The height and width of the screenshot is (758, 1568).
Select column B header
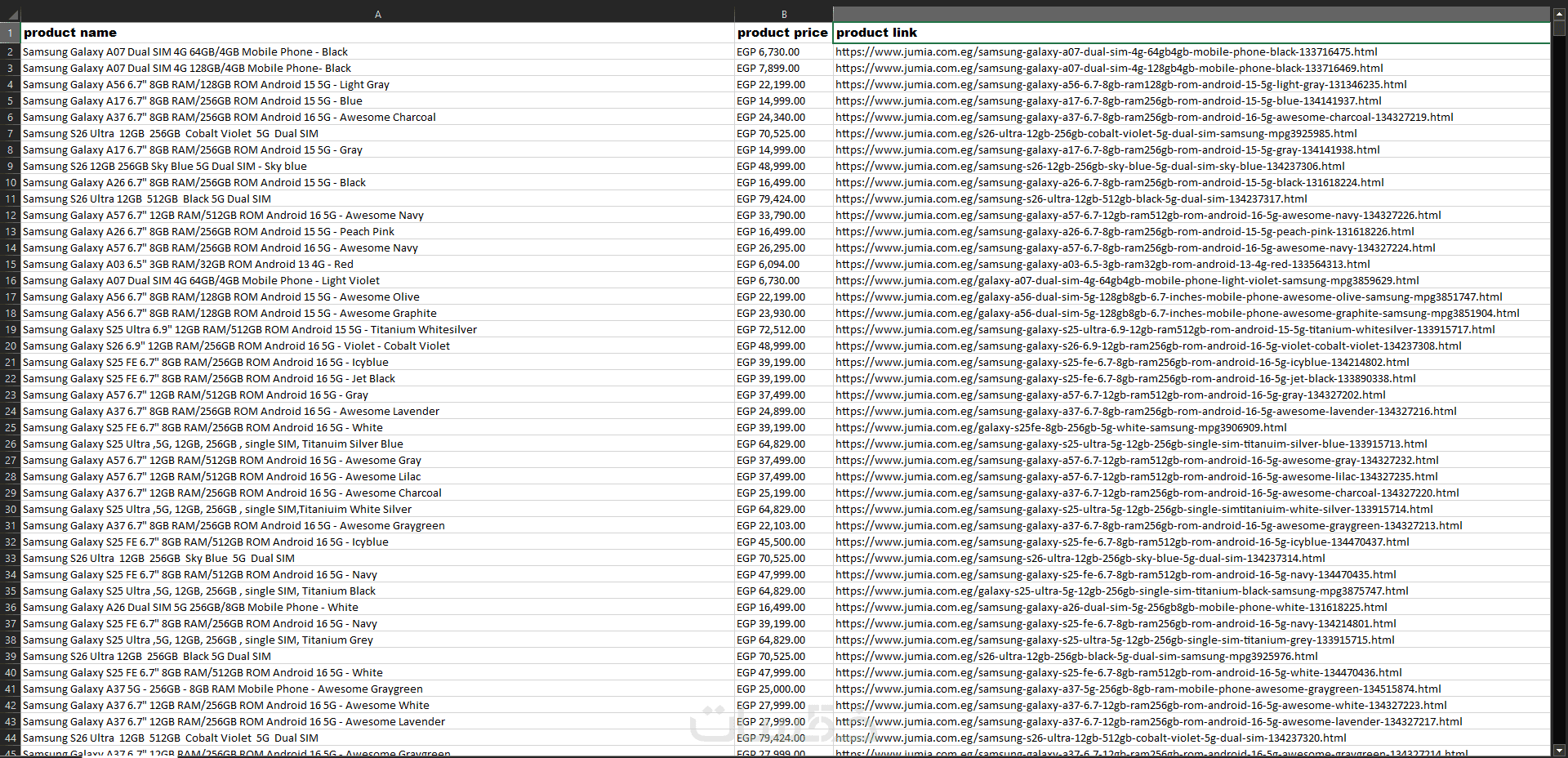[x=784, y=15]
